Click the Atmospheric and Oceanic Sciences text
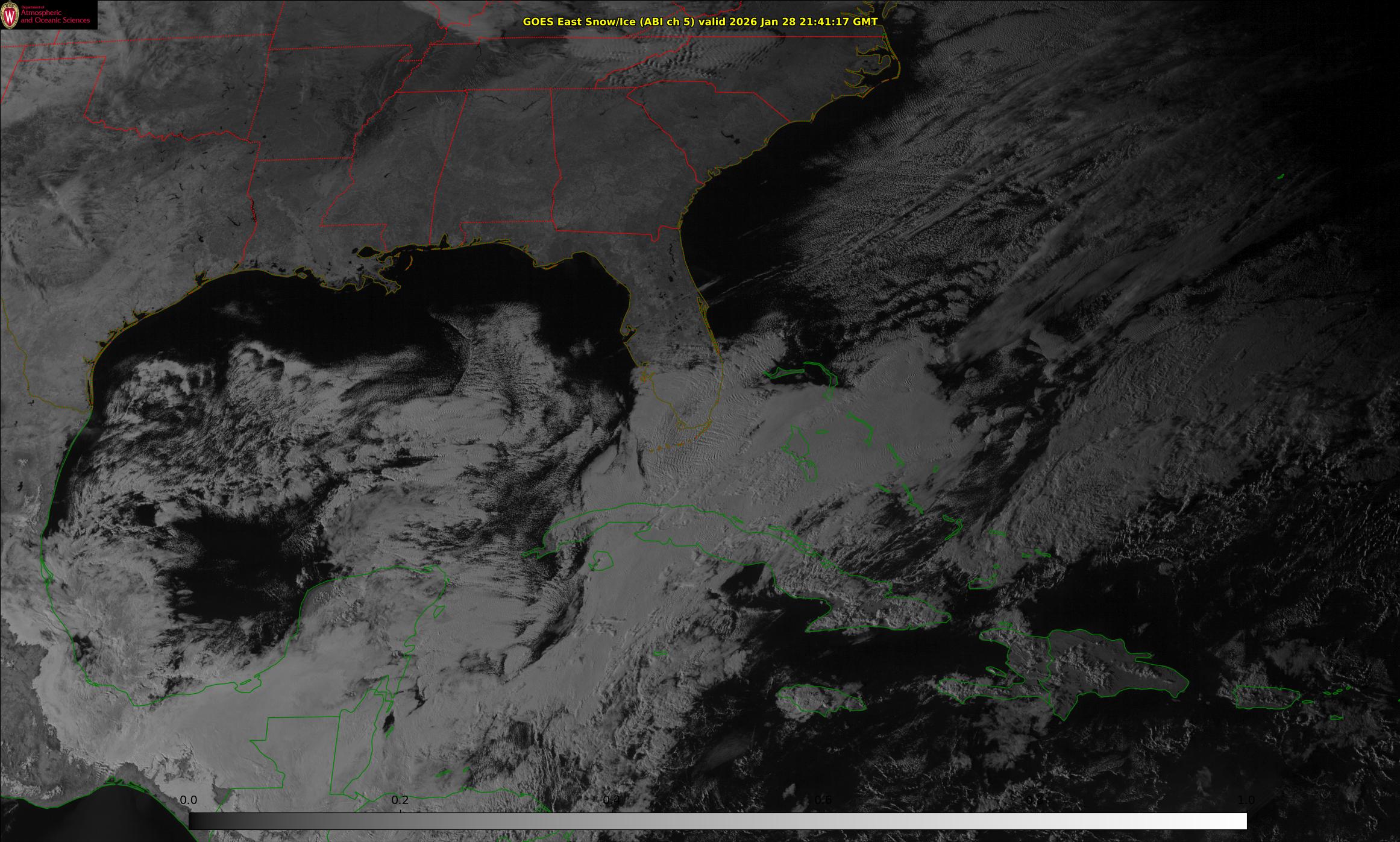Viewport: 1400px width, 842px height. tap(55, 17)
